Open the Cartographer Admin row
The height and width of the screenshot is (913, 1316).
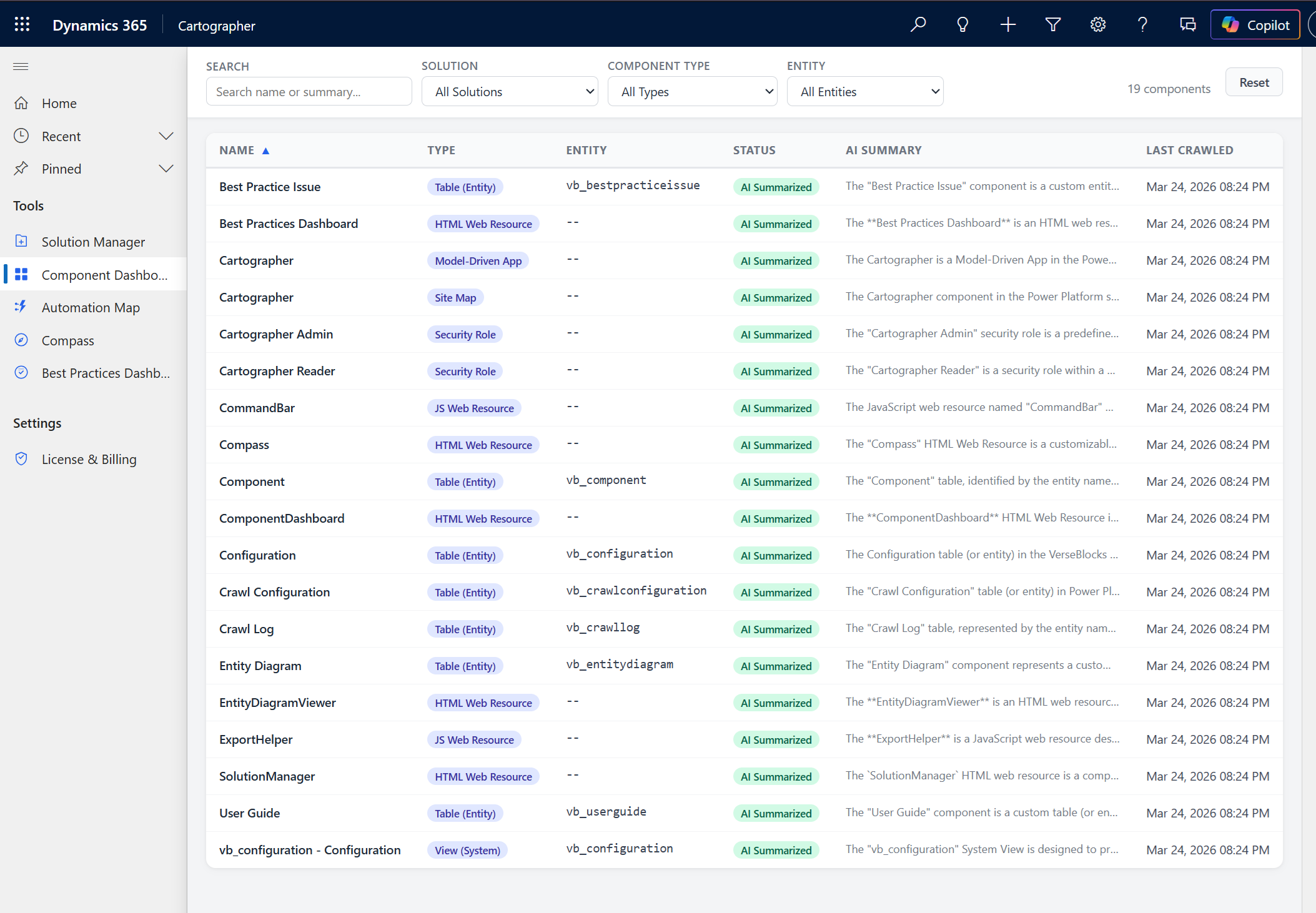[744, 334]
